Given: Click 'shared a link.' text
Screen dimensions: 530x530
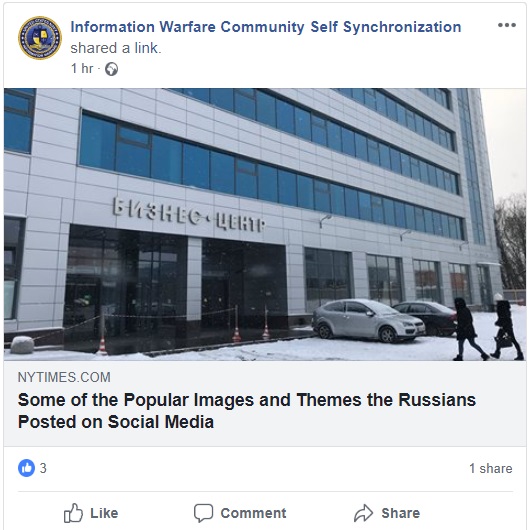Looking at the screenshot, I should click(116, 48).
